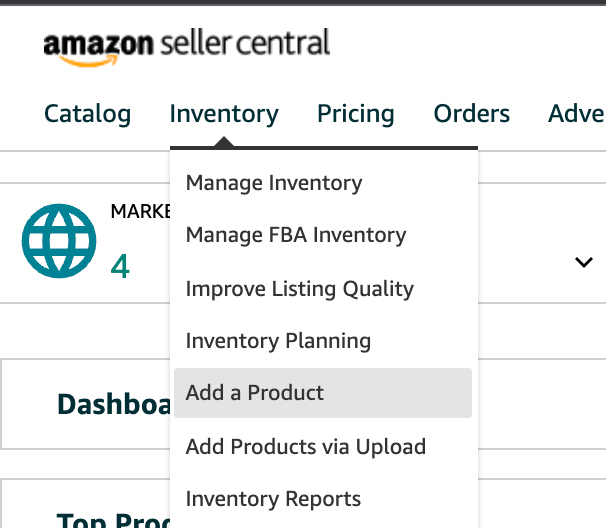606x528 pixels.
Task: Click the Top Products section heading
Action: [113, 520]
